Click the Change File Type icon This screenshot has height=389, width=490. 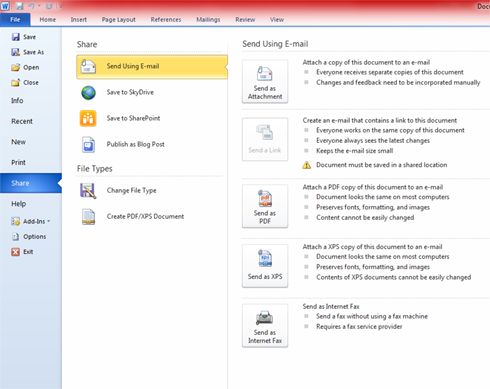[x=88, y=191]
